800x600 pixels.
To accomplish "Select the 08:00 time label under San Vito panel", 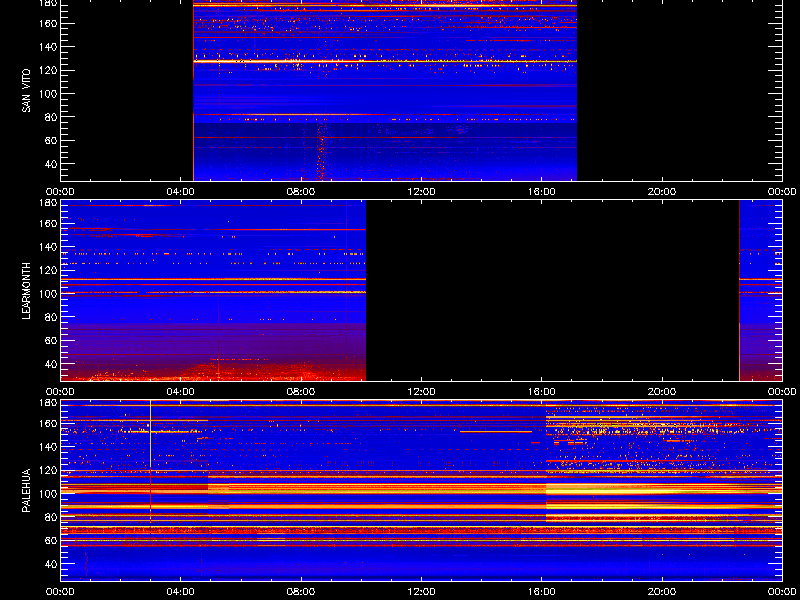I will coord(301,192).
